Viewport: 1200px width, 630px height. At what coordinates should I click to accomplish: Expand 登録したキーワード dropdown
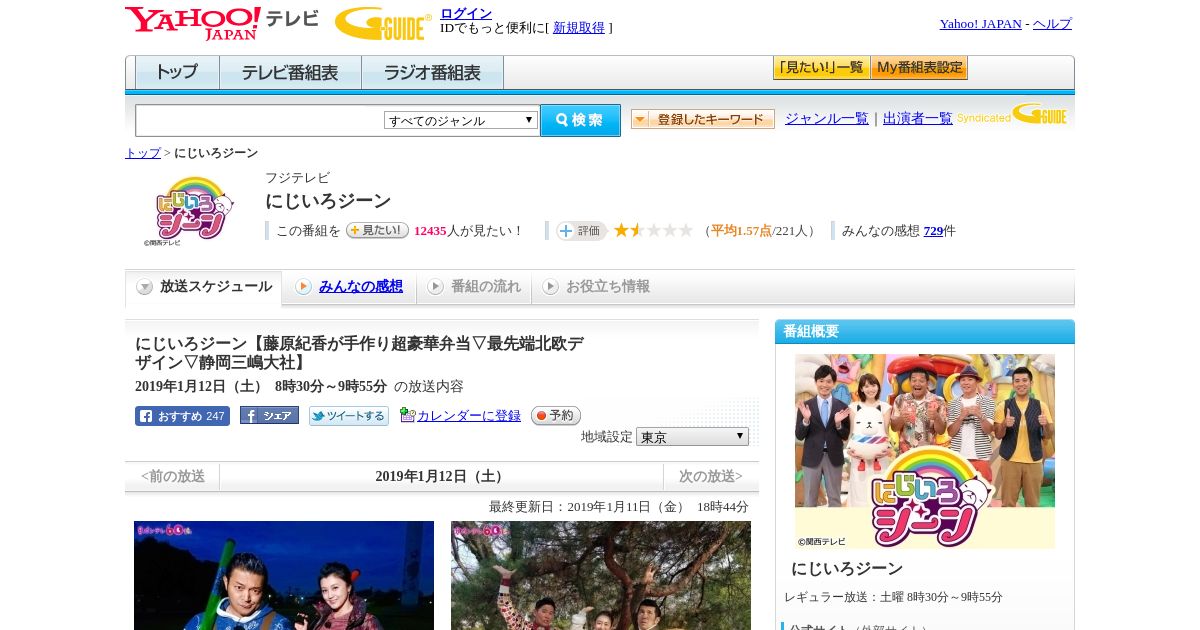703,119
